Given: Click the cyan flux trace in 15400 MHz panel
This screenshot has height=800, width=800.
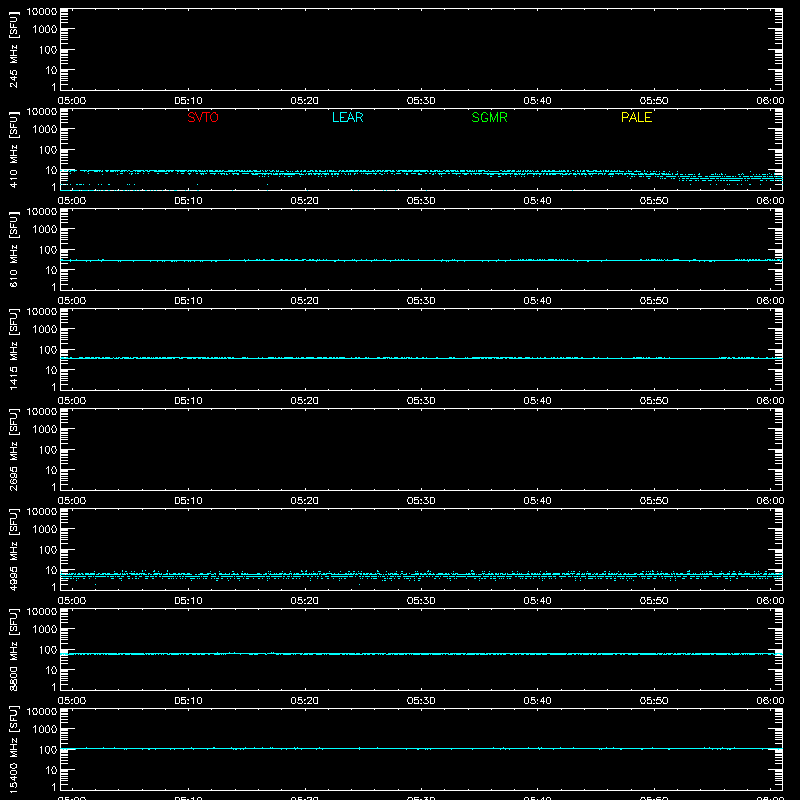Looking at the screenshot, I should [x=421, y=748].
